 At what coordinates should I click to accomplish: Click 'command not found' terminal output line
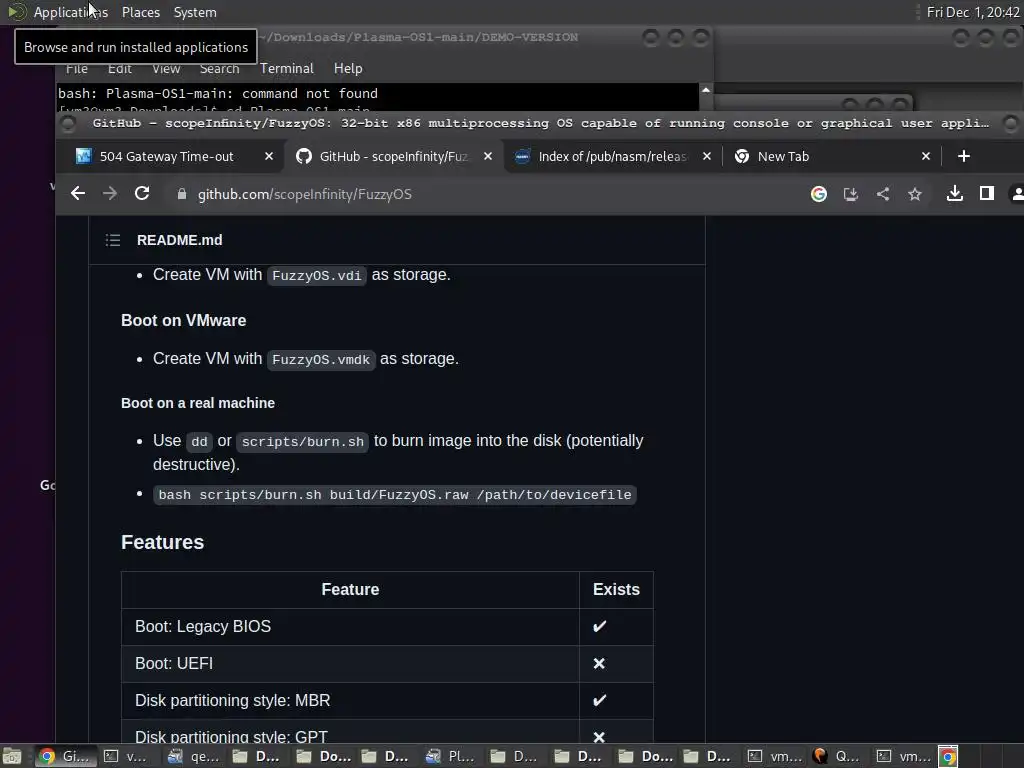click(217, 93)
